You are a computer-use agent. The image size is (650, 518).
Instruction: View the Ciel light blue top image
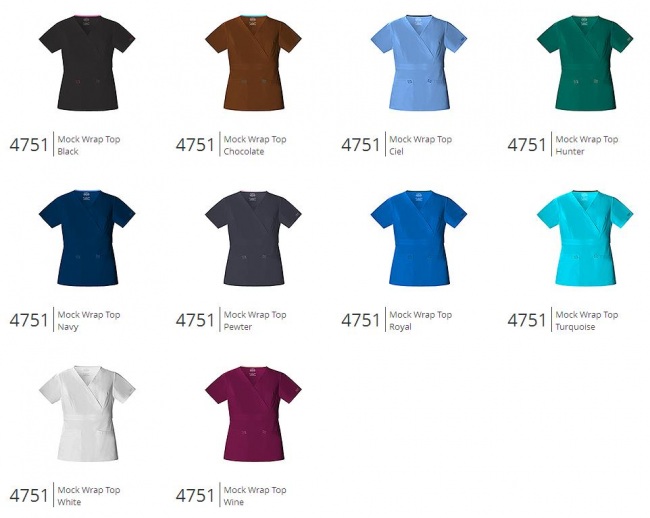419,63
